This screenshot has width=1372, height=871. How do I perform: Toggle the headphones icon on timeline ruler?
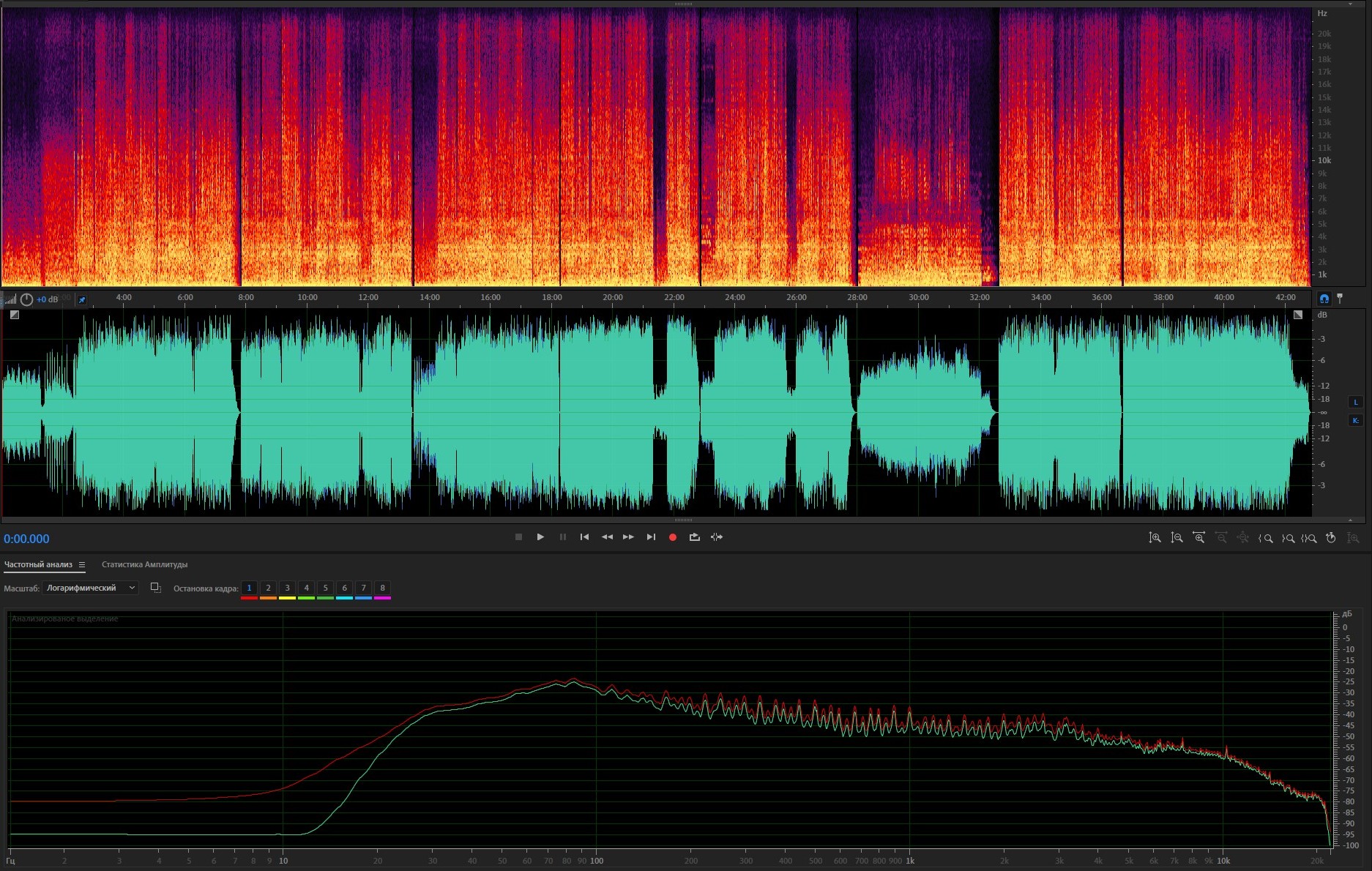pyautogui.click(x=1324, y=299)
